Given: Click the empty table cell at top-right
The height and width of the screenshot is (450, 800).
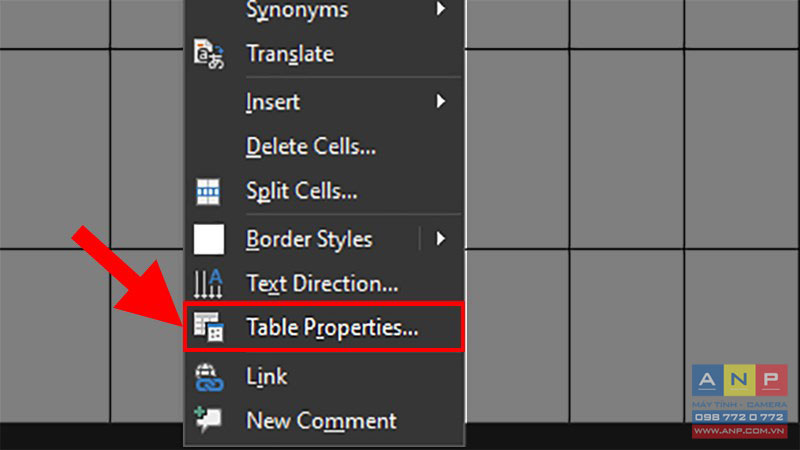Looking at the screenshot, I should [x=742, y=23].
